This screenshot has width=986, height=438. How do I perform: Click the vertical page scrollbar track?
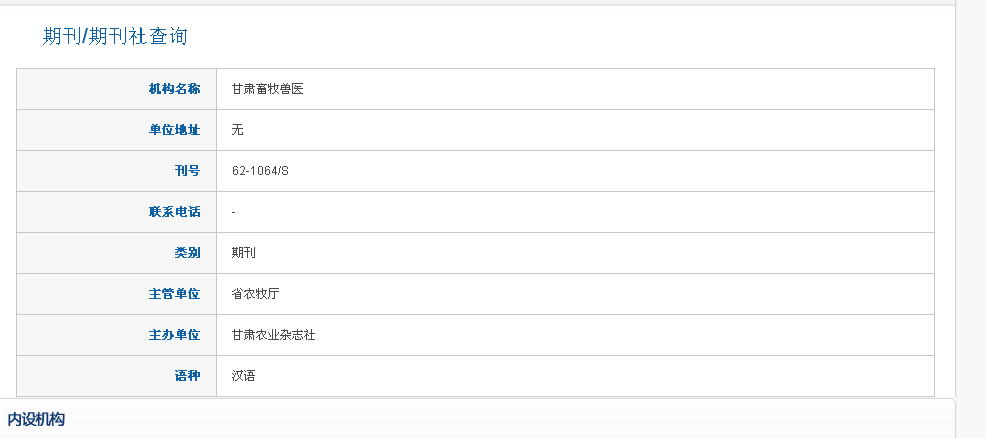coord(971,219)
